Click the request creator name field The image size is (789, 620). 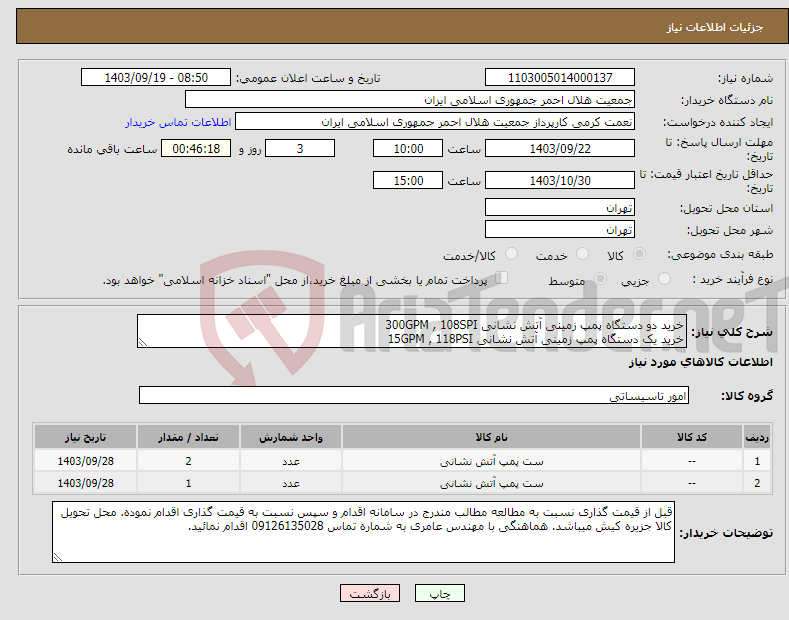435,122
